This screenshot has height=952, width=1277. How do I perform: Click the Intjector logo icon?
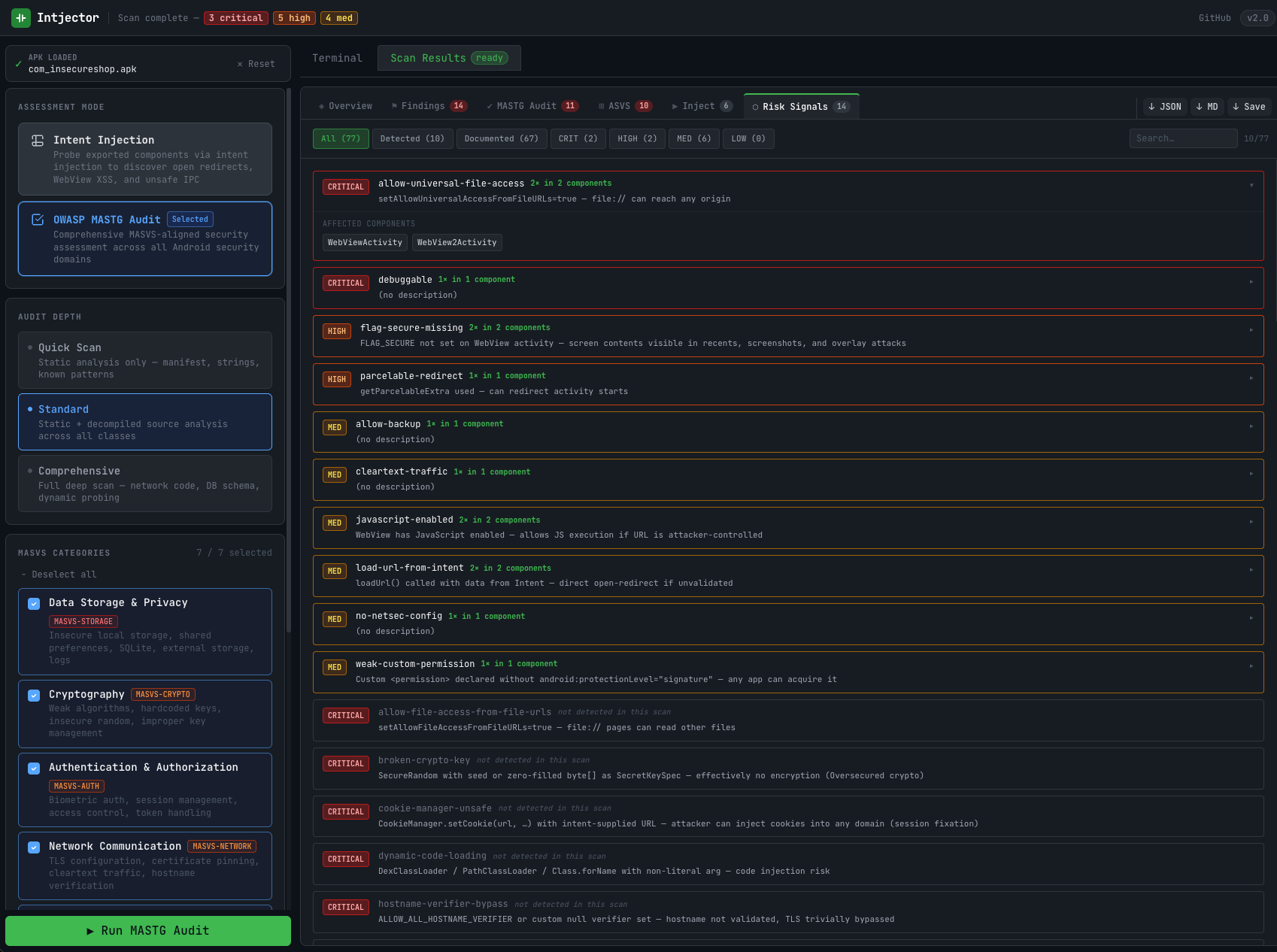pyautogui.click(x=20, y=17)
